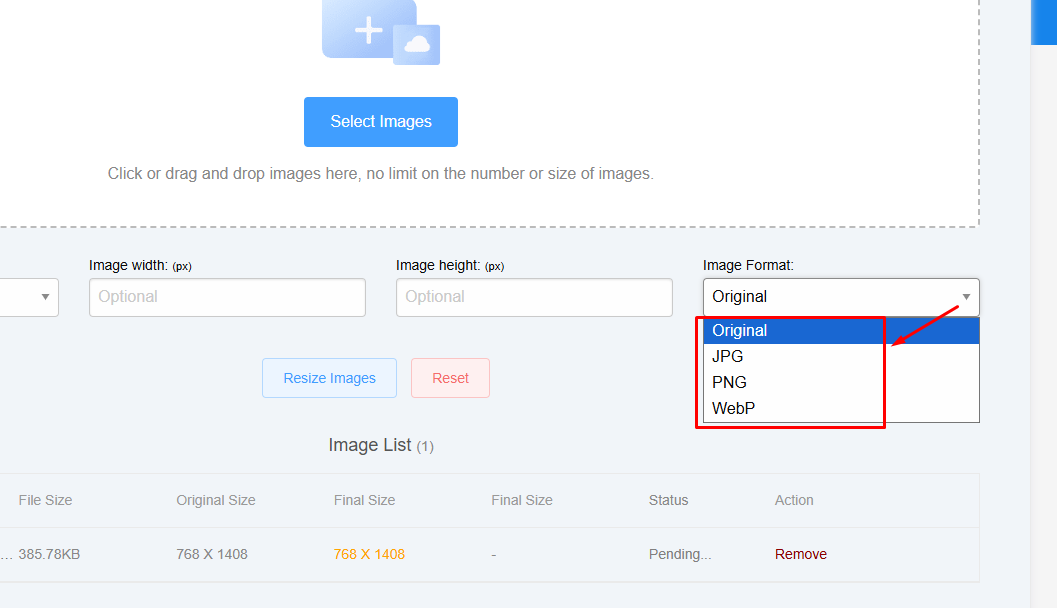The image size is (1057, 608).
Task: Choose Original from the format list
Action: click(740, 331)
